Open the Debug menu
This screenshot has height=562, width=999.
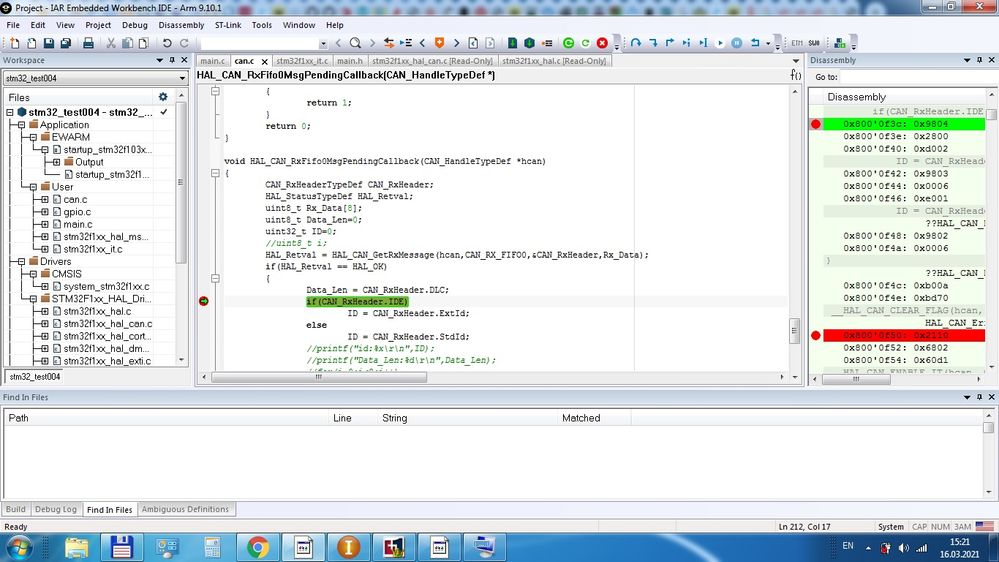(134, 25)
